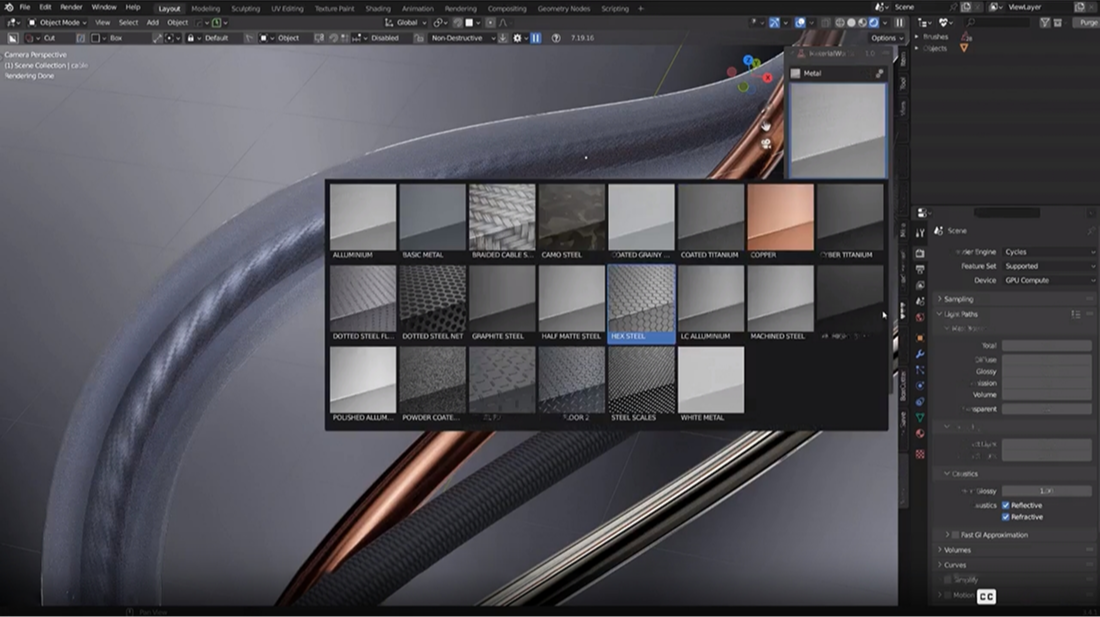This screenshot has width=1100, height=617.
Task: Open the outliner filter icon
Action: pos(1044,22)
